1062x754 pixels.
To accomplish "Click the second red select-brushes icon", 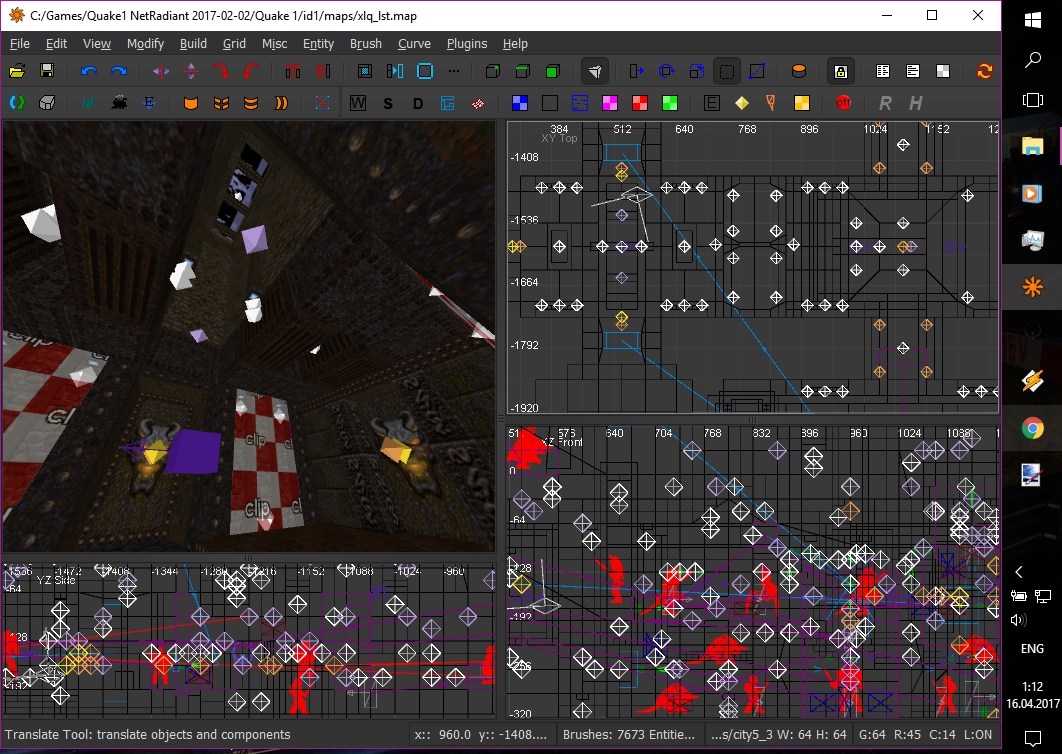I will pyautogui.click(x=323, y=71).
